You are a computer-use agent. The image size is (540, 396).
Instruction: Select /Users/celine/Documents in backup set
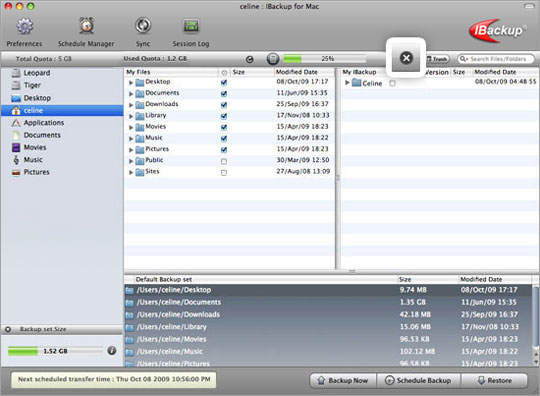click(x=328, y=302)
